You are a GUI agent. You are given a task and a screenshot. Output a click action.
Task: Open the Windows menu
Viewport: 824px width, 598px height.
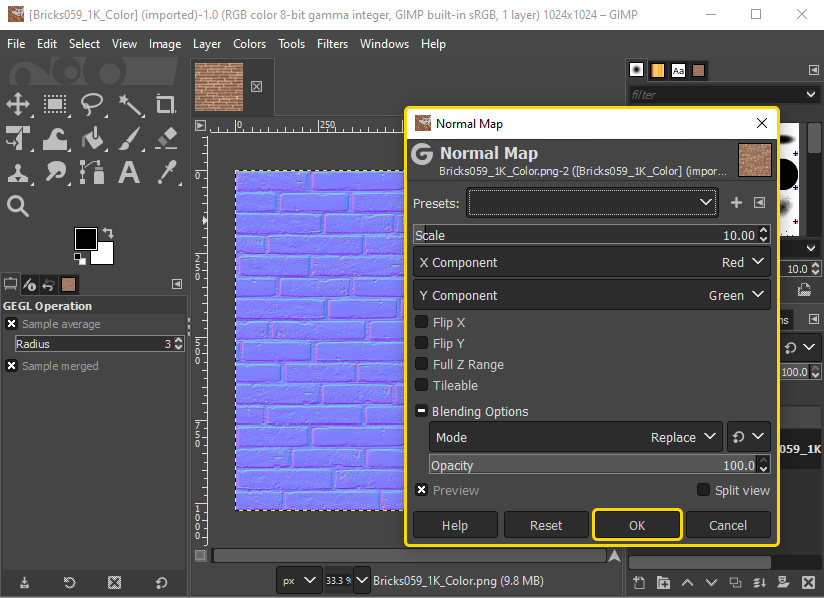tap(384, 44)
